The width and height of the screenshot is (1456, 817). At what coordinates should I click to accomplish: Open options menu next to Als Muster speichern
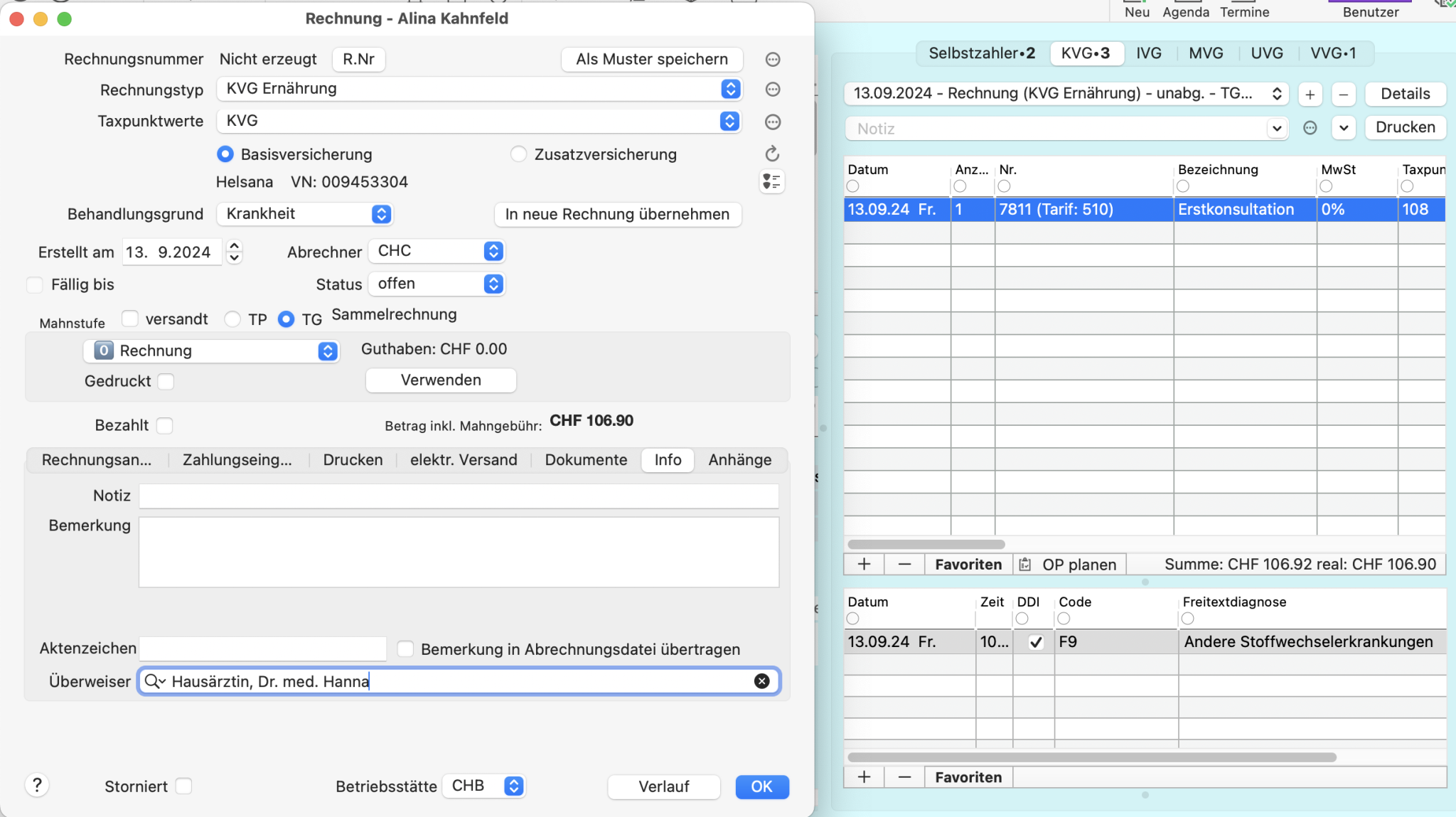(773, 60)
